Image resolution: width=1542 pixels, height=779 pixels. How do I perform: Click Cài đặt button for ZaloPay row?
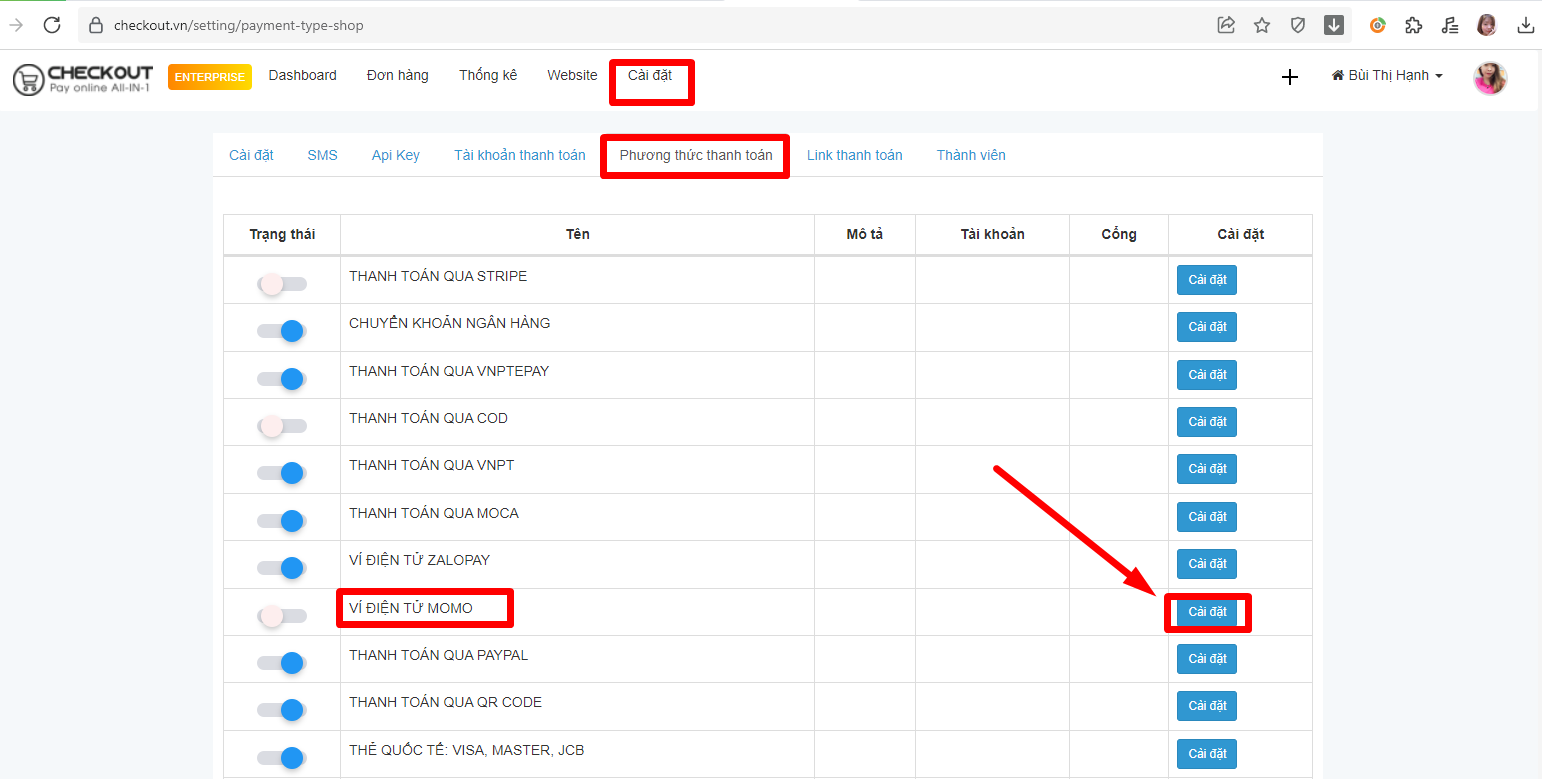pos(1207,564)
